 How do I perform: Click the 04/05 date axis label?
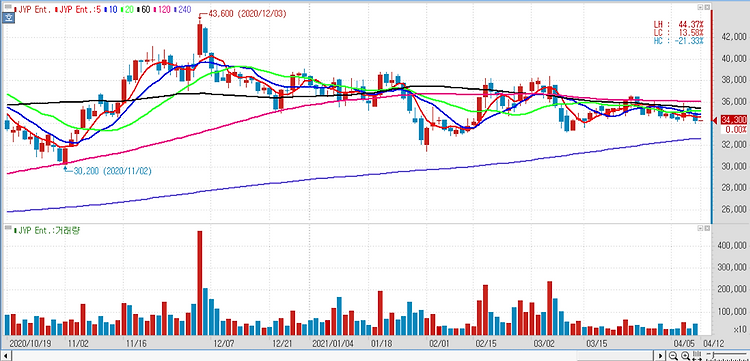pos(684,343)
